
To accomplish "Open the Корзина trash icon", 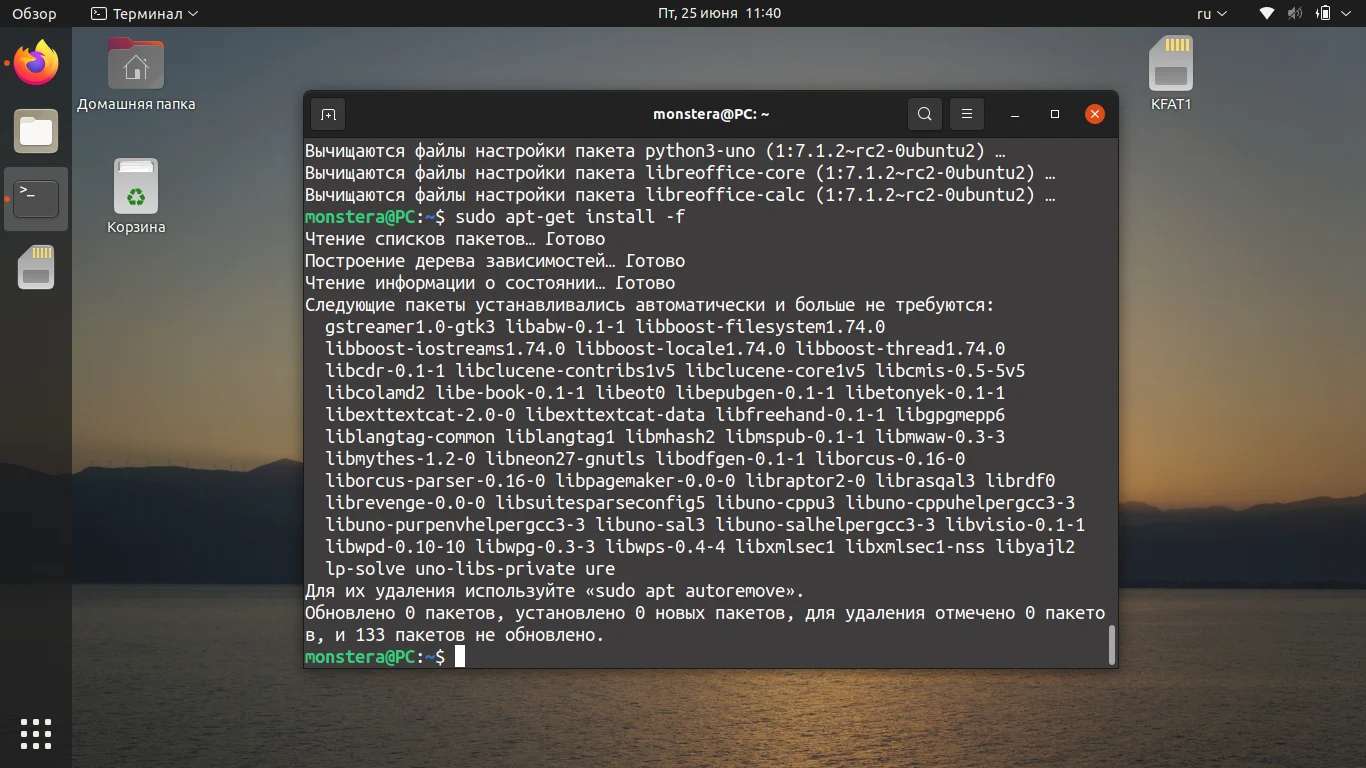I will tap(136, 196).
